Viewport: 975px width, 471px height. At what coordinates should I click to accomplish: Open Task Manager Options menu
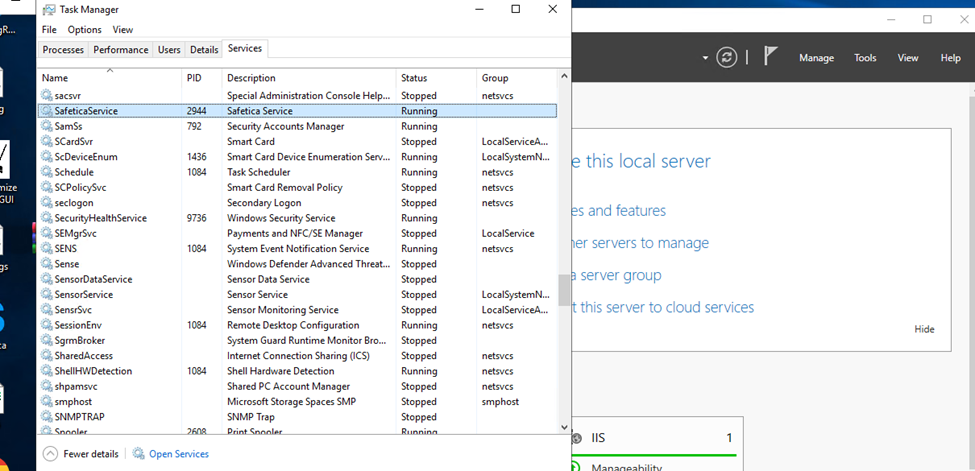(85, 29)
